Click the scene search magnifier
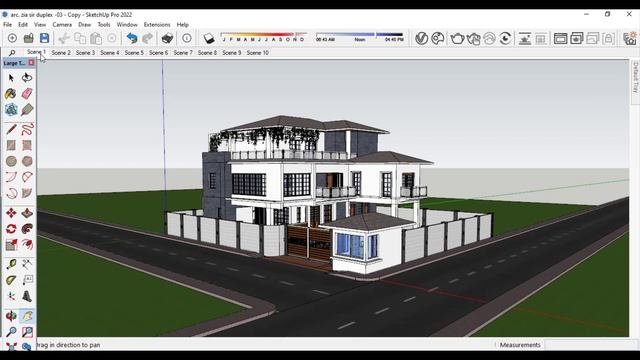640x360 pixels. 12,53
